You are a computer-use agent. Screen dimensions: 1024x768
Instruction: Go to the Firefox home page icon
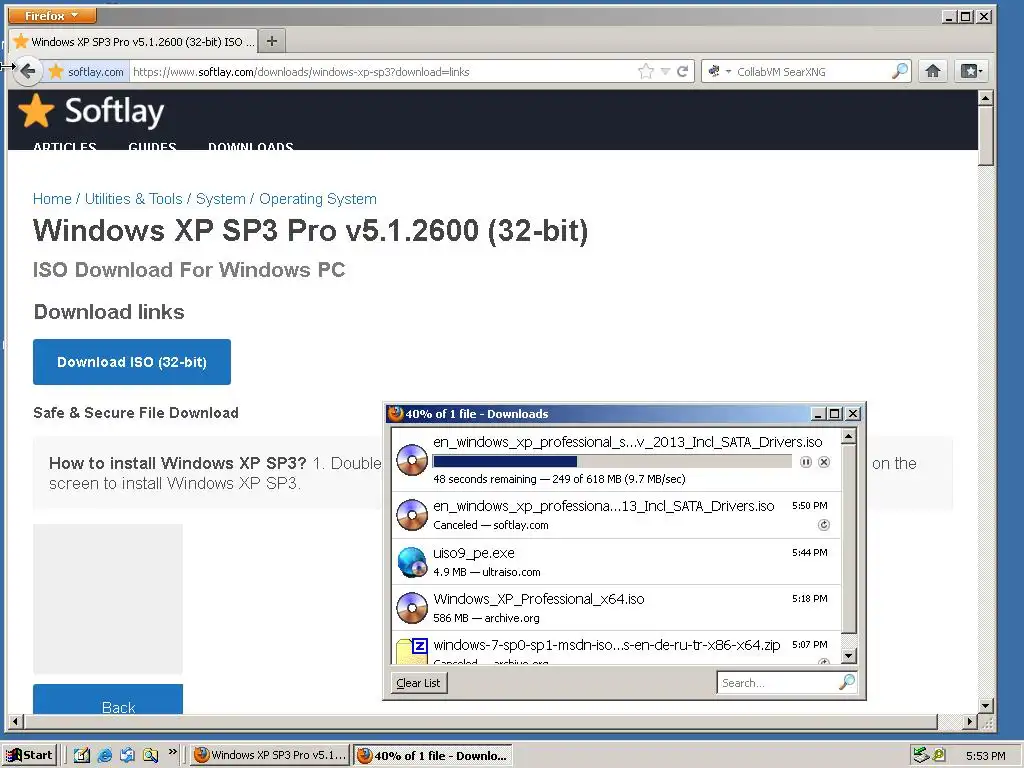[x=933, y=71]
